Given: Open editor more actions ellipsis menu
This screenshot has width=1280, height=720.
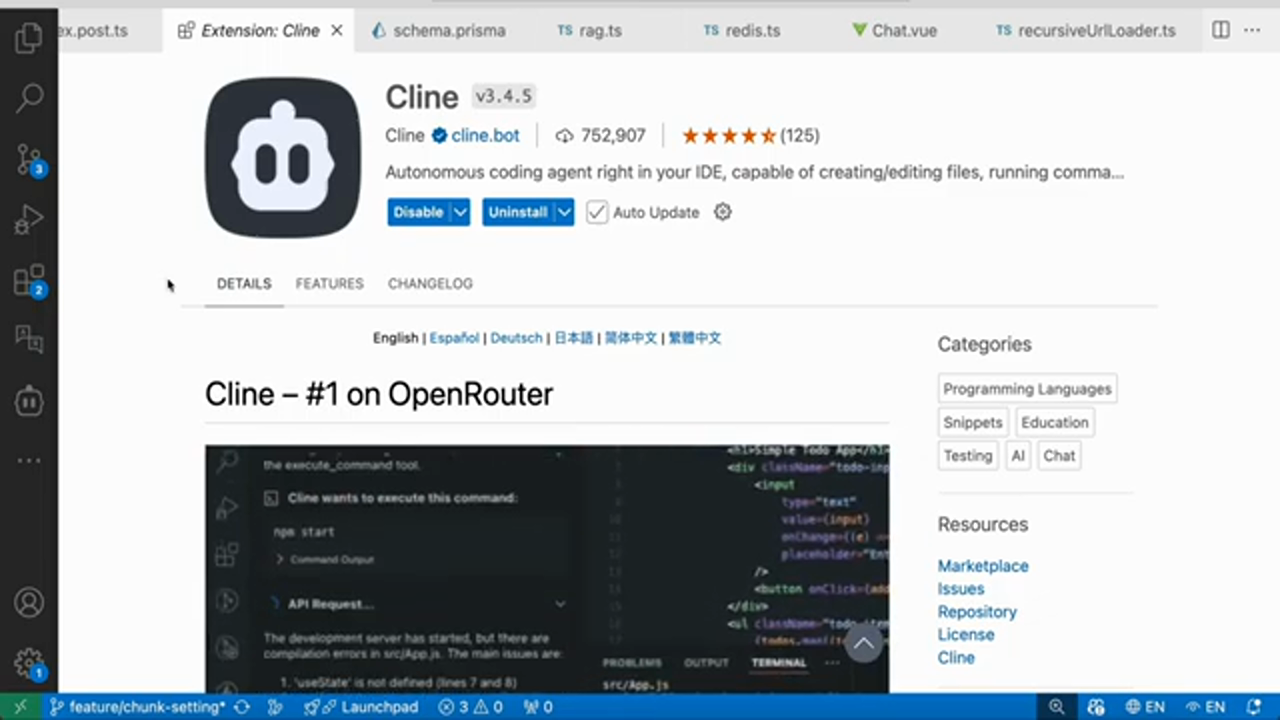Looking at the screenshot, I should (x=1252, y=30).
